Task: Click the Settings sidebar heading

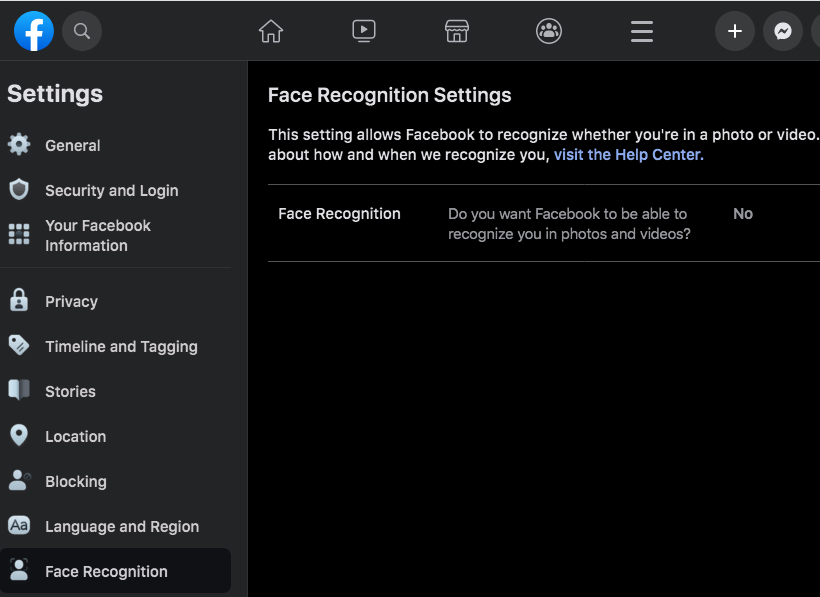Action: 55,94
